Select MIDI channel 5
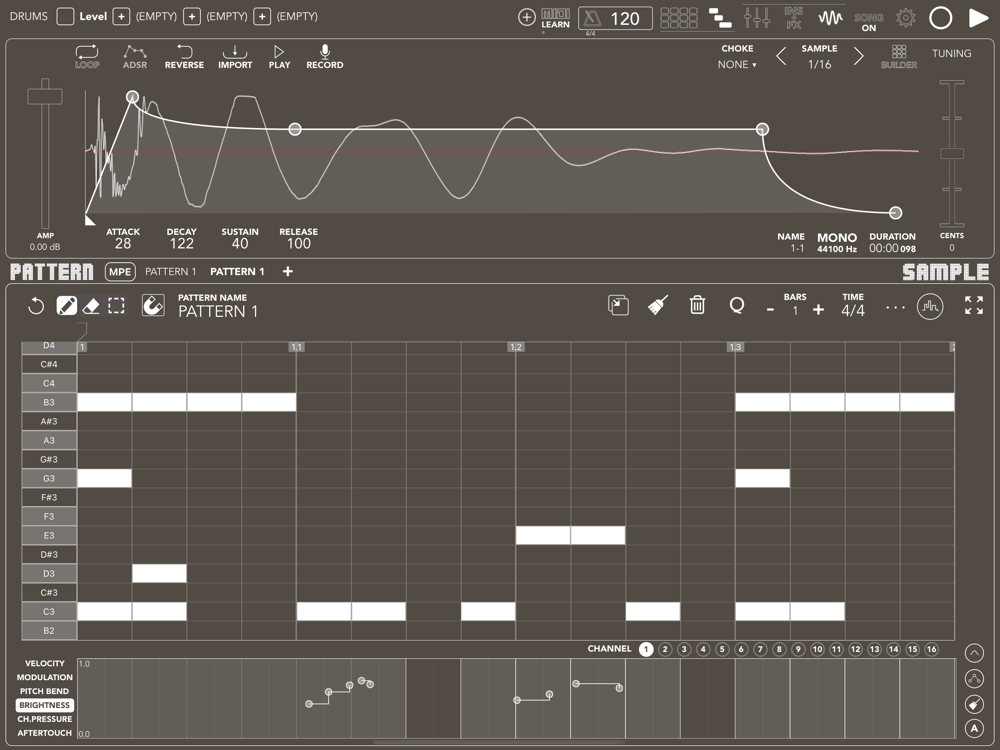The height and width of the screenshot is (750, 1000). coord(722,649)
